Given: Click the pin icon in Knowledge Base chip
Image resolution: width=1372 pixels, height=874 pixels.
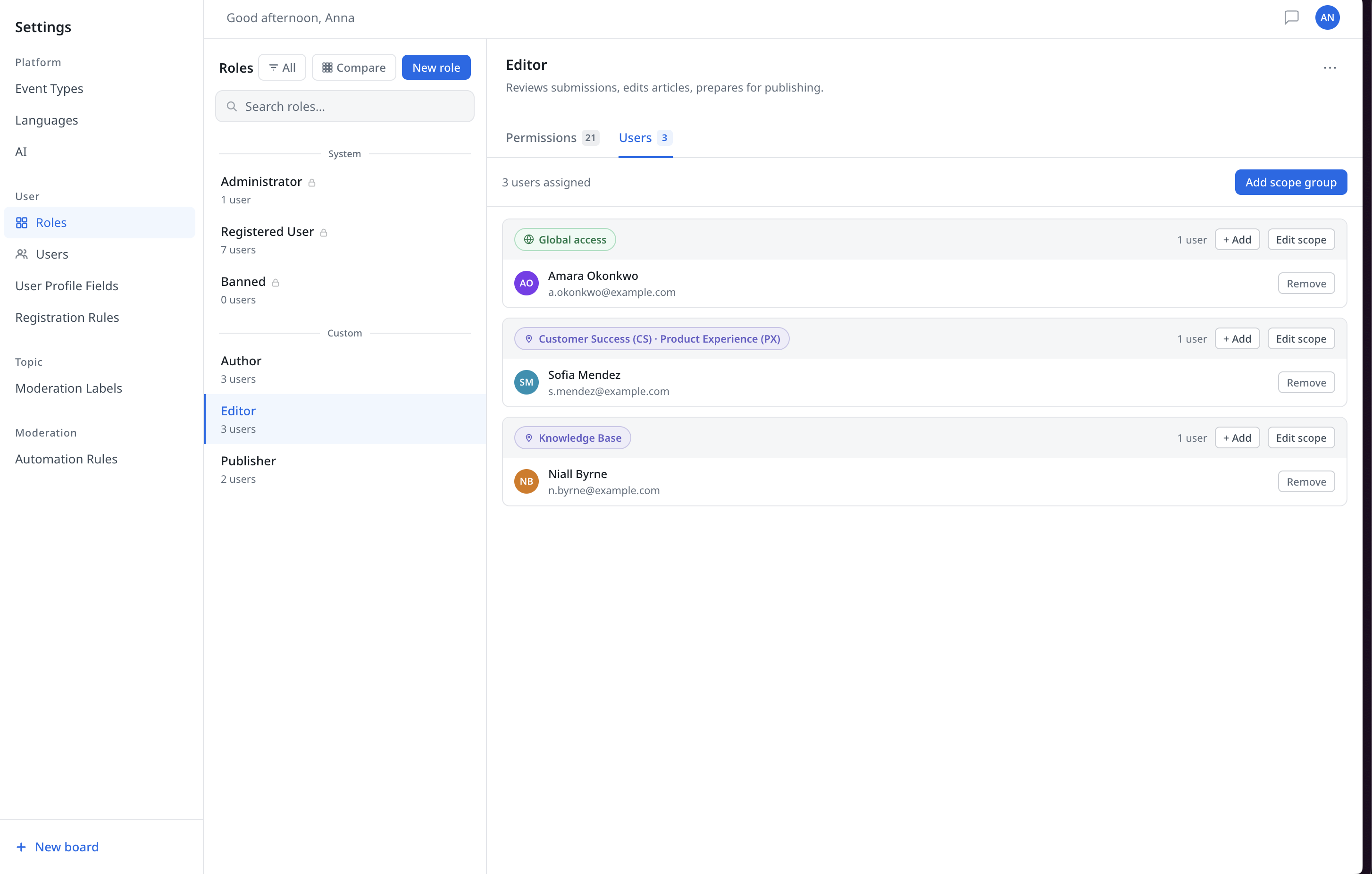Looking at the screenshot, I should 529,438.
